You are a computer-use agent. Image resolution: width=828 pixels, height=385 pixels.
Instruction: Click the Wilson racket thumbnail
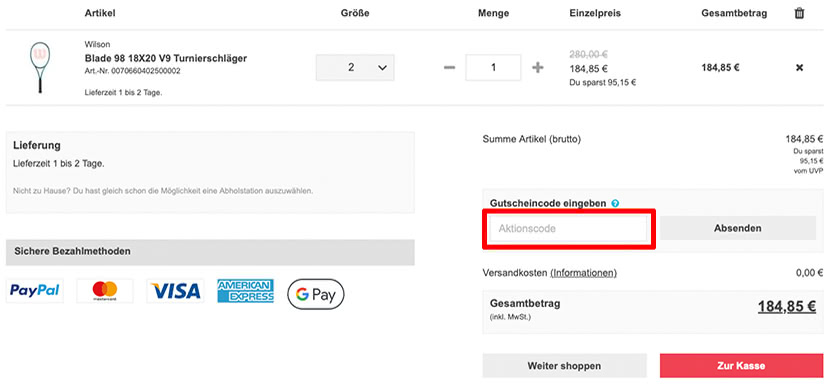point(40,68)
